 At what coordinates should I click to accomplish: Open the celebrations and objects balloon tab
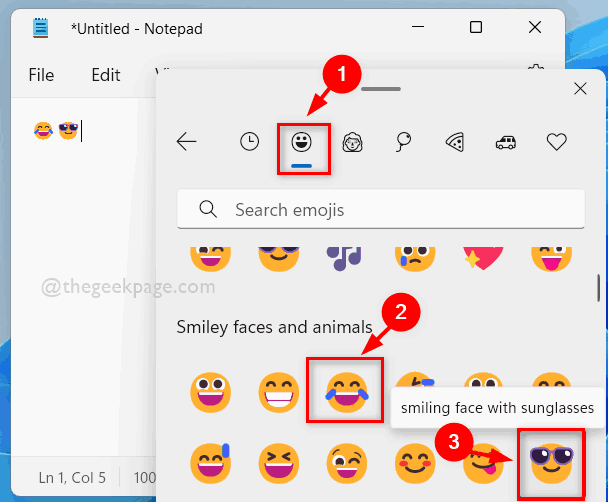pos(403,142)
